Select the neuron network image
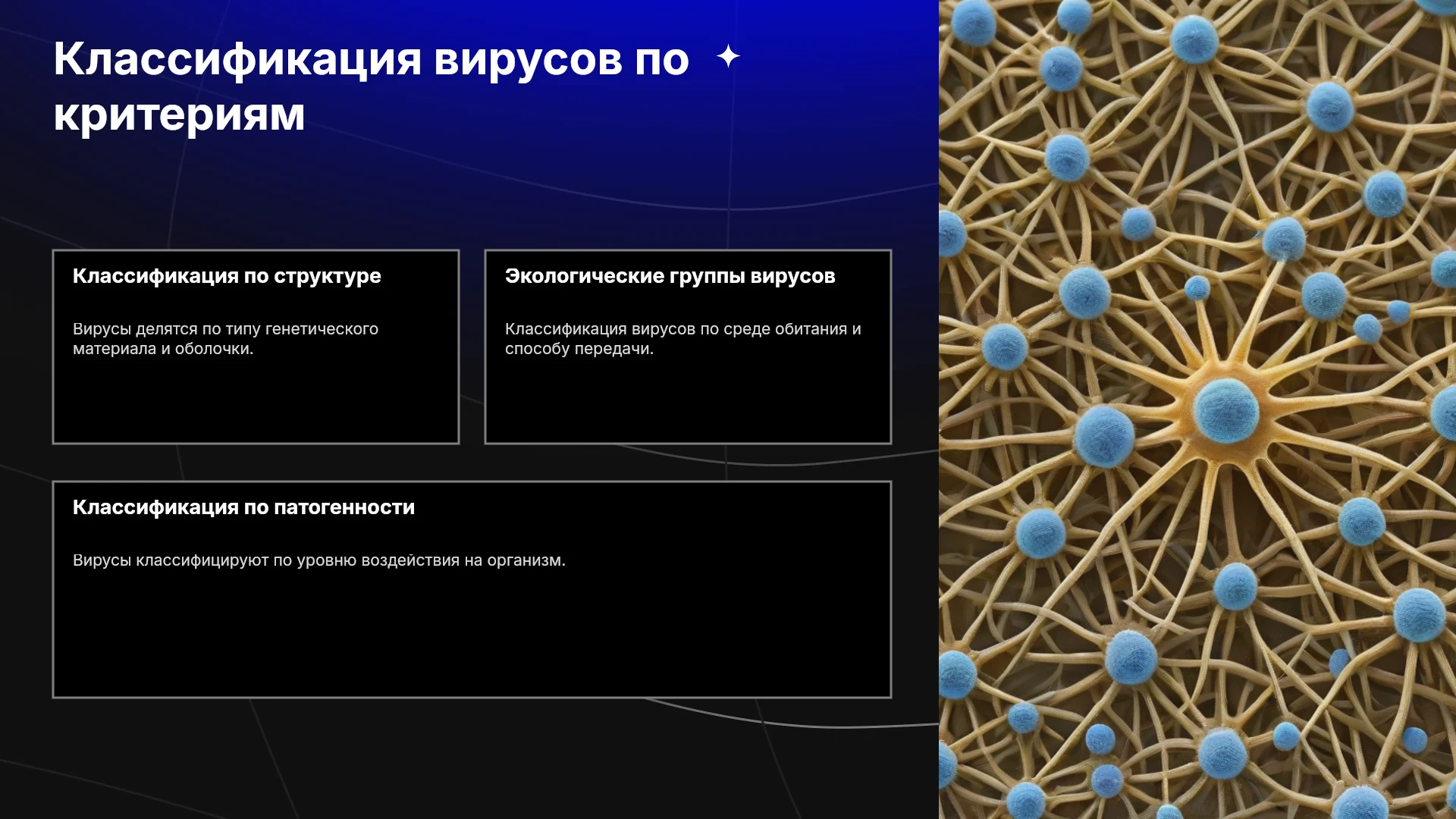This screenshot has width=1456, height=819. 1197,409
